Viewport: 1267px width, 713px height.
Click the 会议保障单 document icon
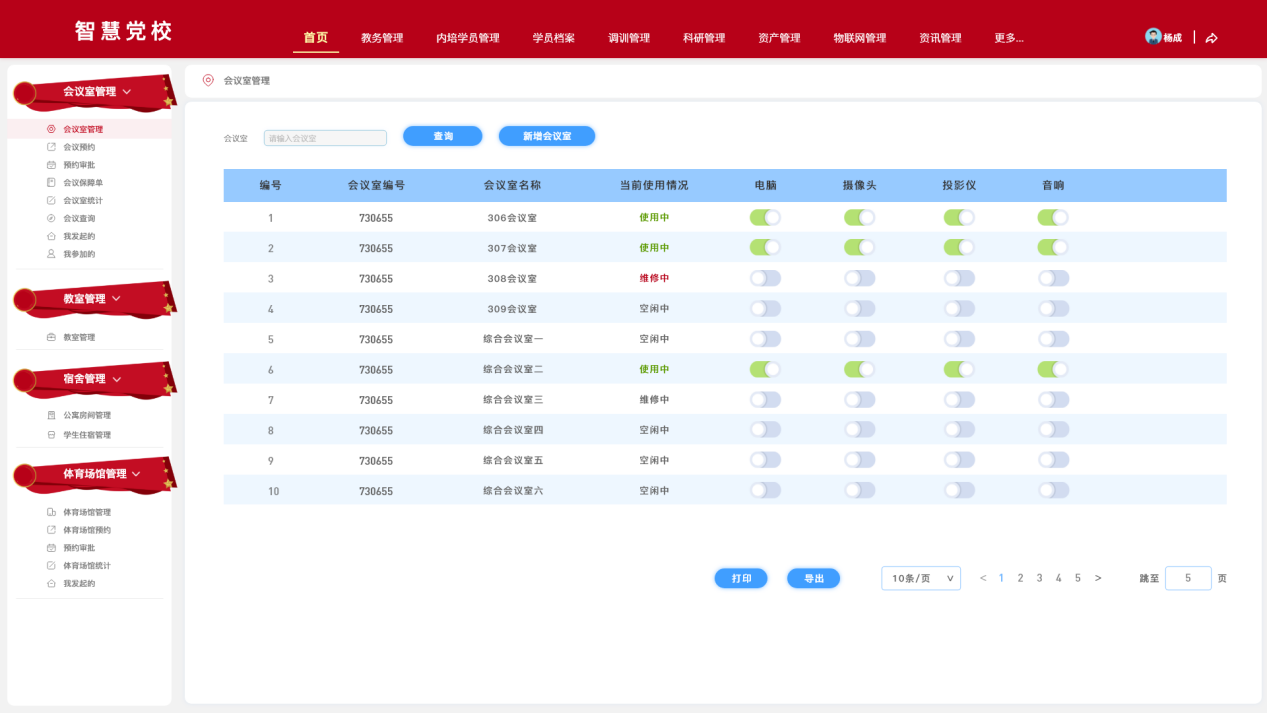click(51, 183)
